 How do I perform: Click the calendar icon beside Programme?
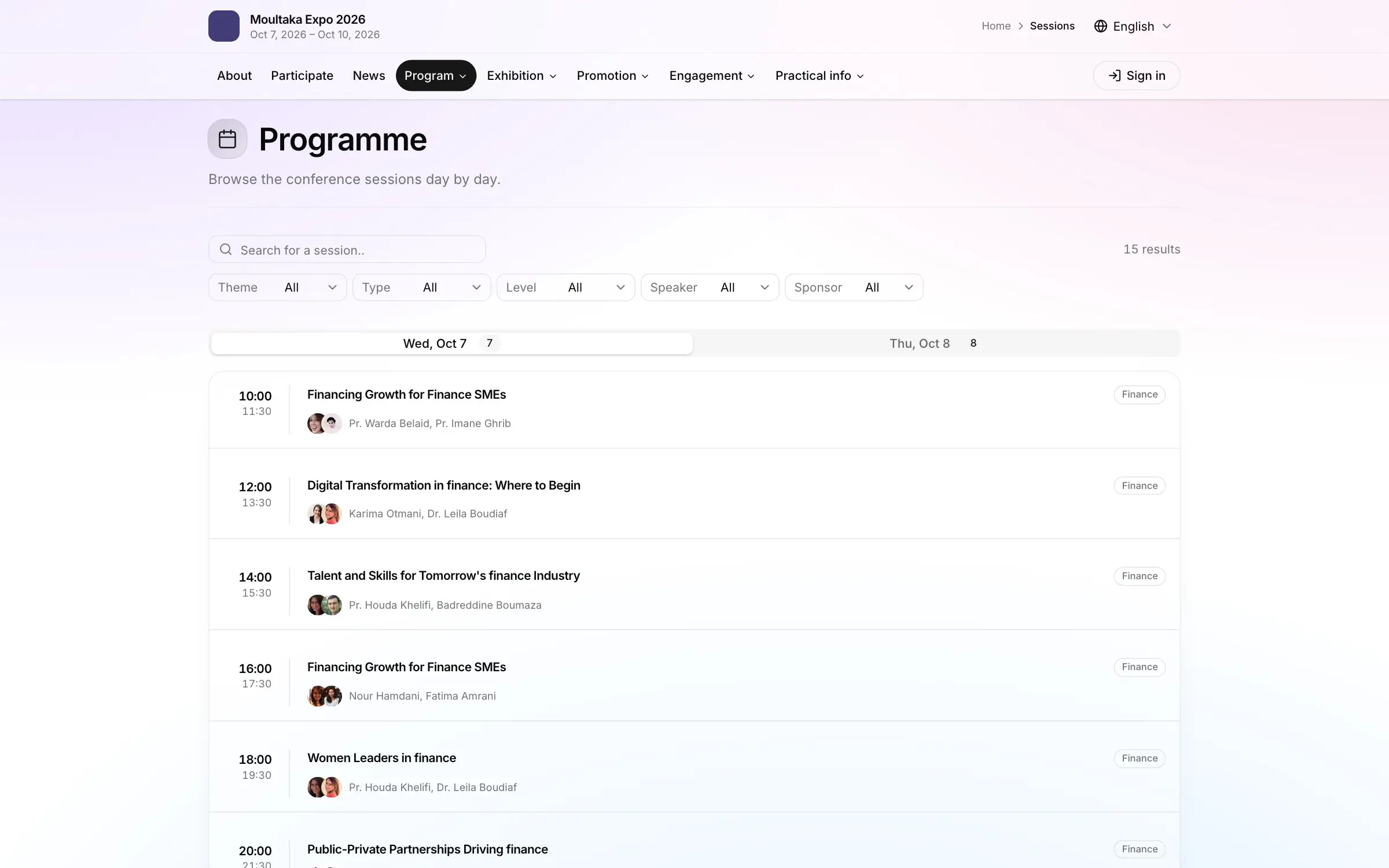(227, 139)
